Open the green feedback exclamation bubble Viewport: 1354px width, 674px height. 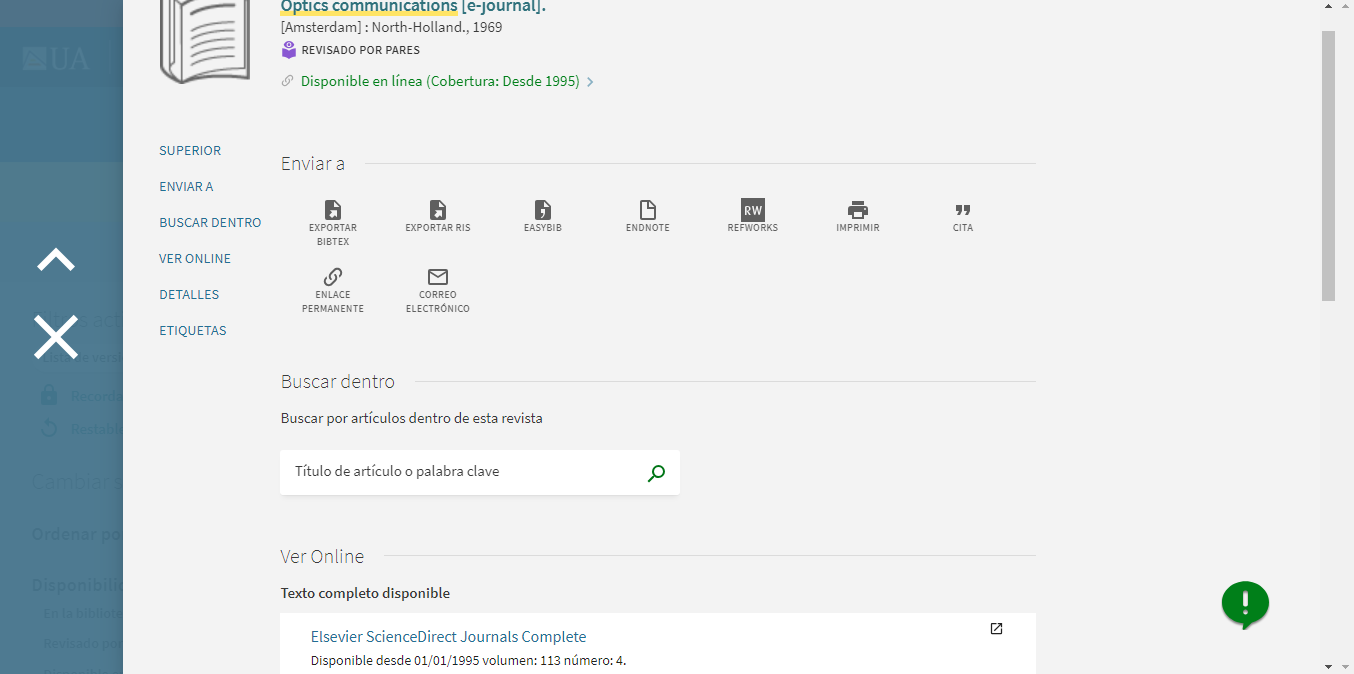pos(1244,604)
